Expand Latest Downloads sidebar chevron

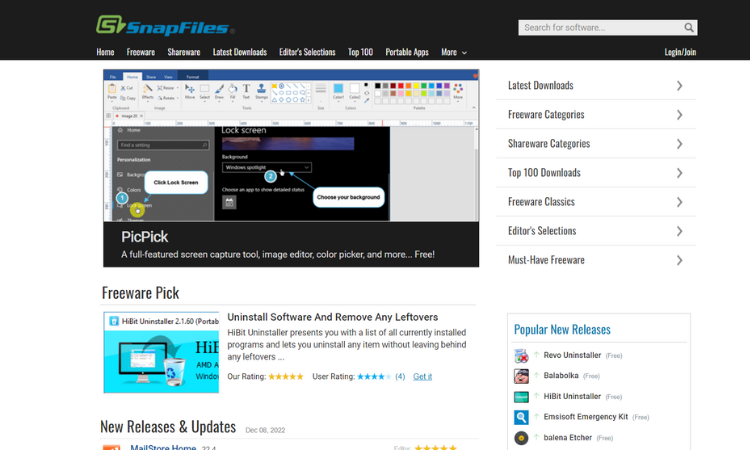click(679, 86)
